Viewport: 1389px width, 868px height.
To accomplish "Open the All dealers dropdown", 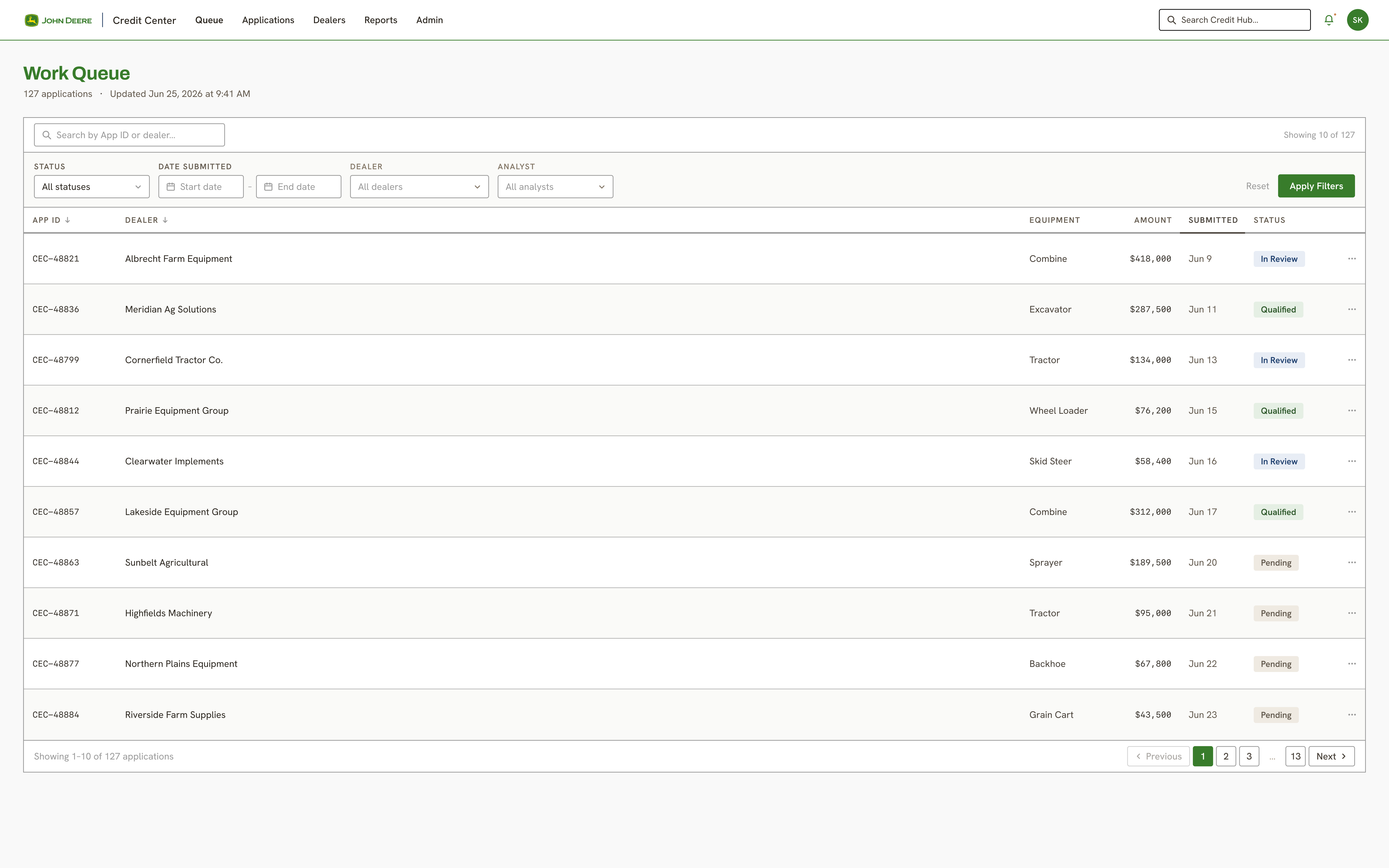I will (419, 187).
